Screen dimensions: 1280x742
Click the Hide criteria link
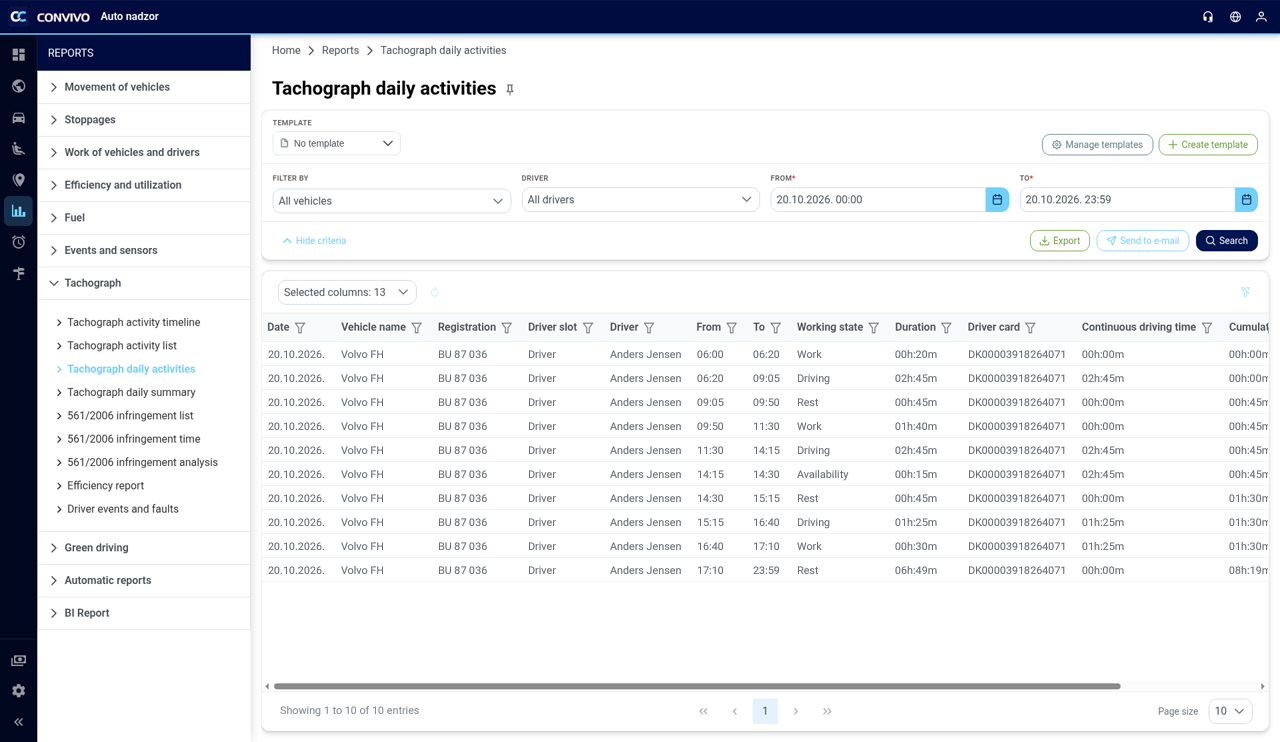pyautogui.click(x=314, y=241)
